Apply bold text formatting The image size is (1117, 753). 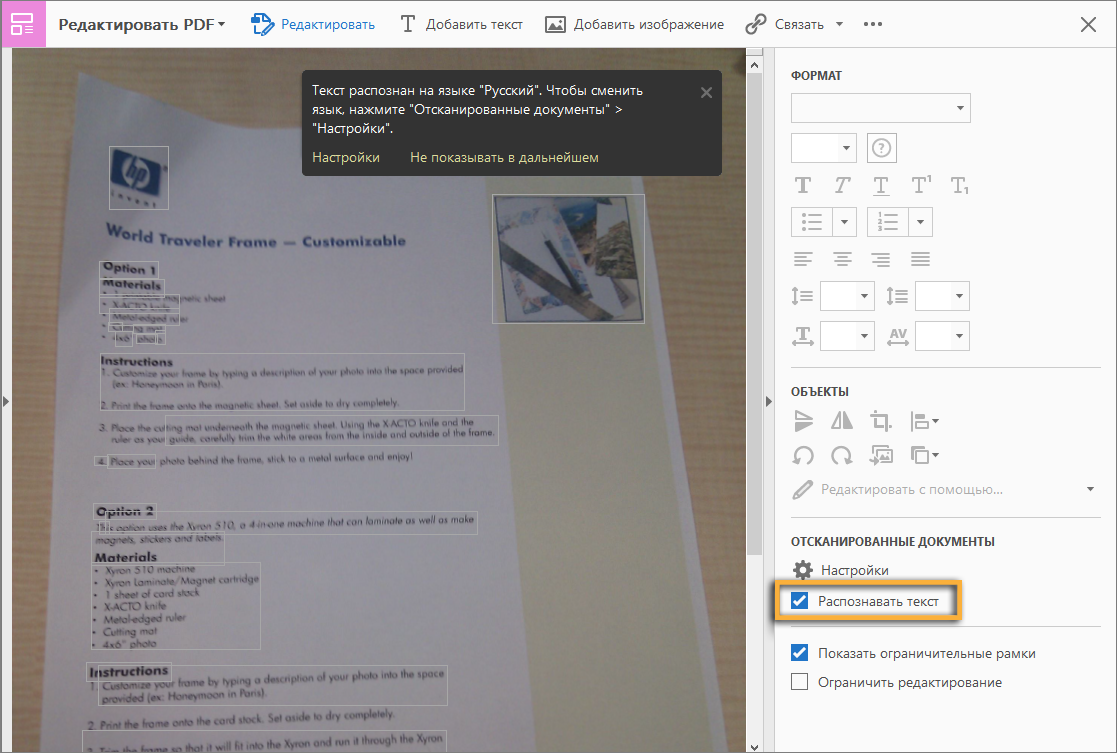coord(803,186)
